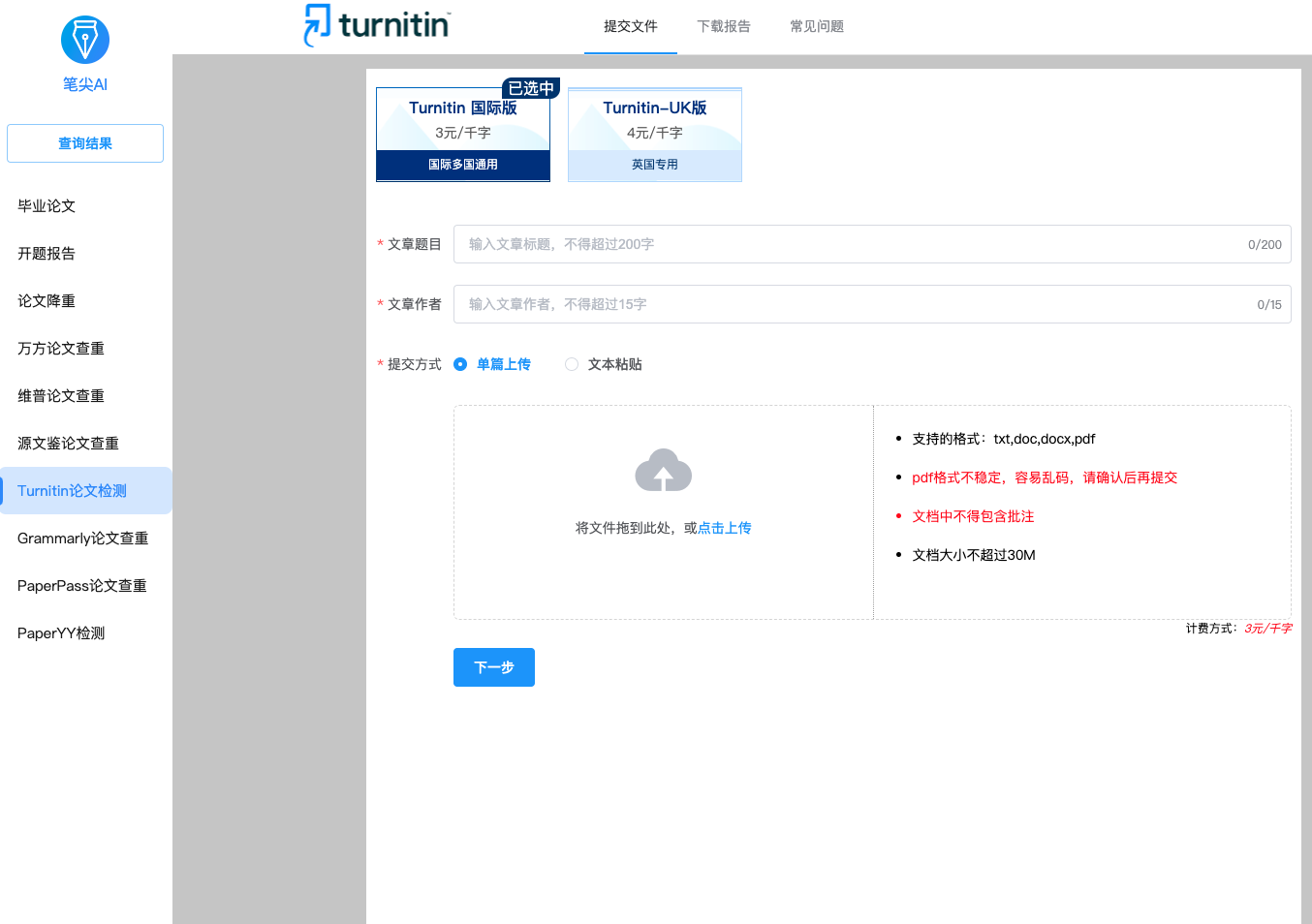The width and height of the screenshot is (1312, 924).
Task: Switch to the 提交文件 tab
Action: click(630, 26)
